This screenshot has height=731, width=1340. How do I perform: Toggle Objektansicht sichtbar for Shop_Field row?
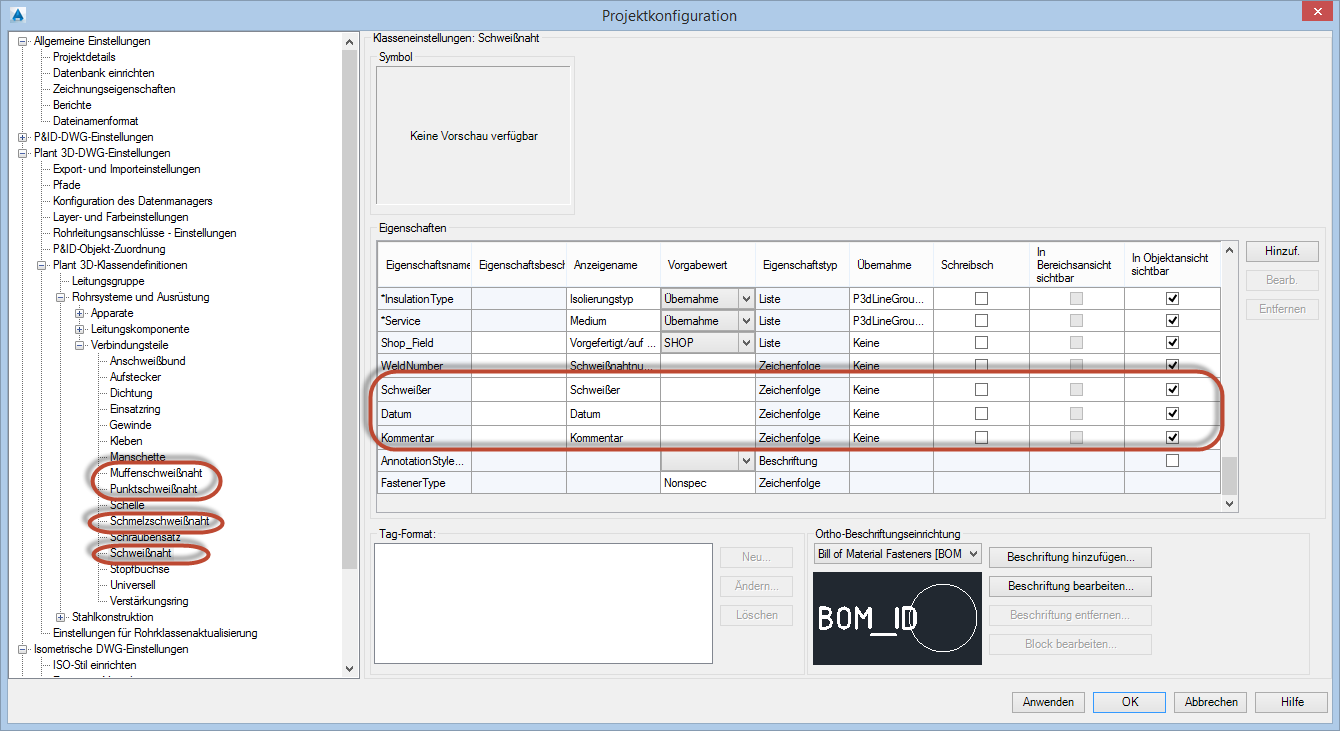pyautogui.click(x=1172, y=343)
